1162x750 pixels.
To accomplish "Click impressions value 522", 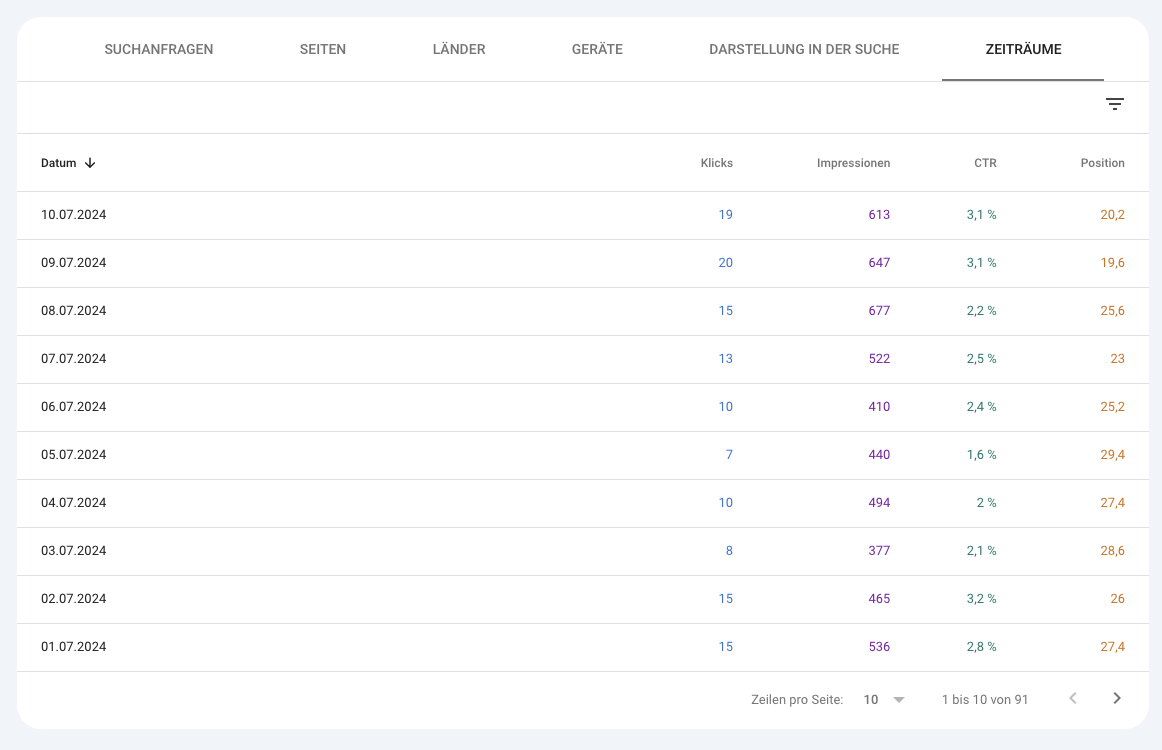I will pos(879,359).
